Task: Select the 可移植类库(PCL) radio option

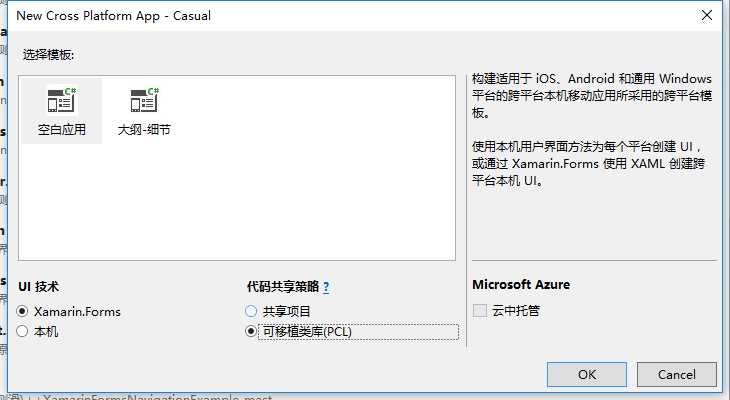Action: [x=251, y=331]
